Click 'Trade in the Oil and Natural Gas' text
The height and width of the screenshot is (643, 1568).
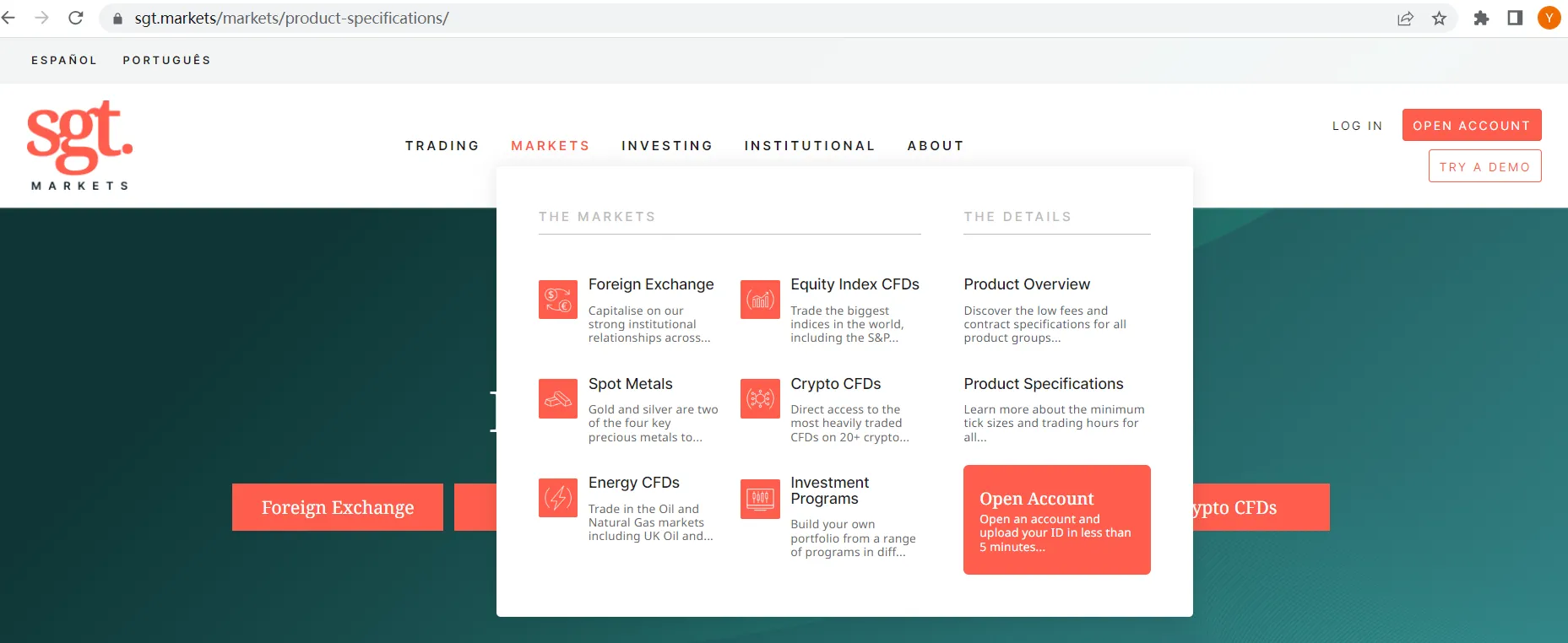pos(651,522)
